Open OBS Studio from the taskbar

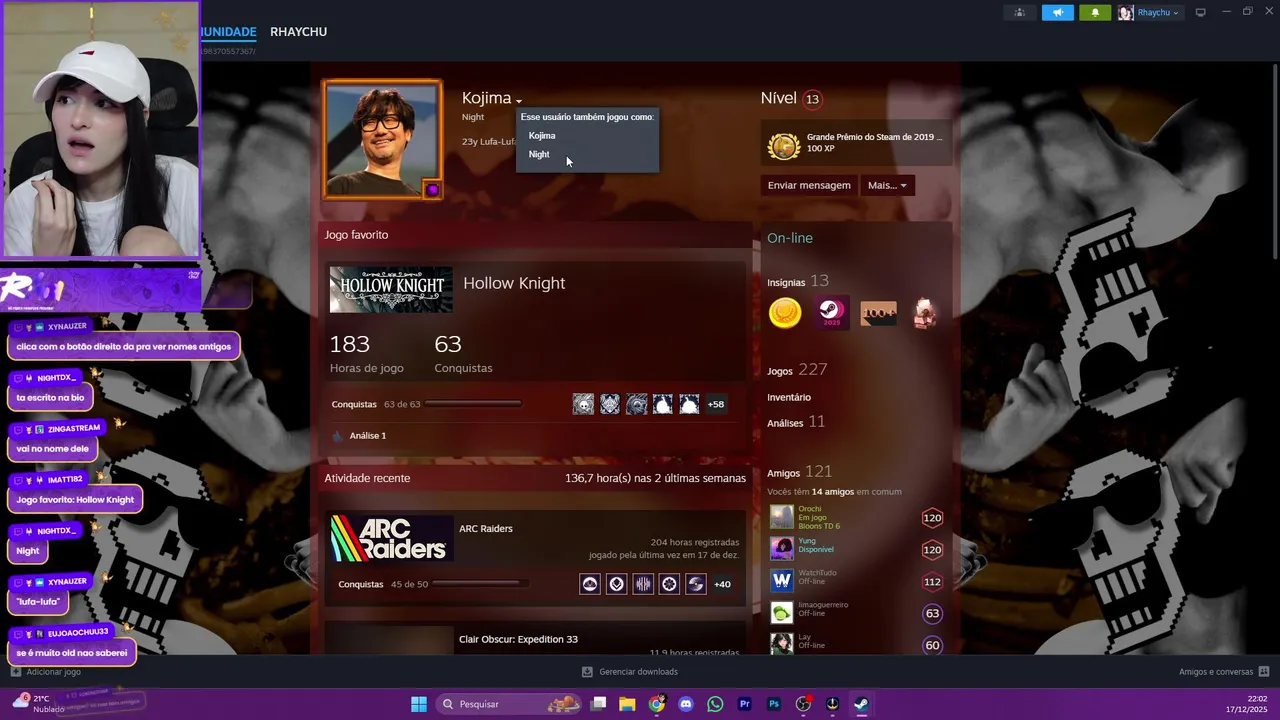(x=803, y=704)
